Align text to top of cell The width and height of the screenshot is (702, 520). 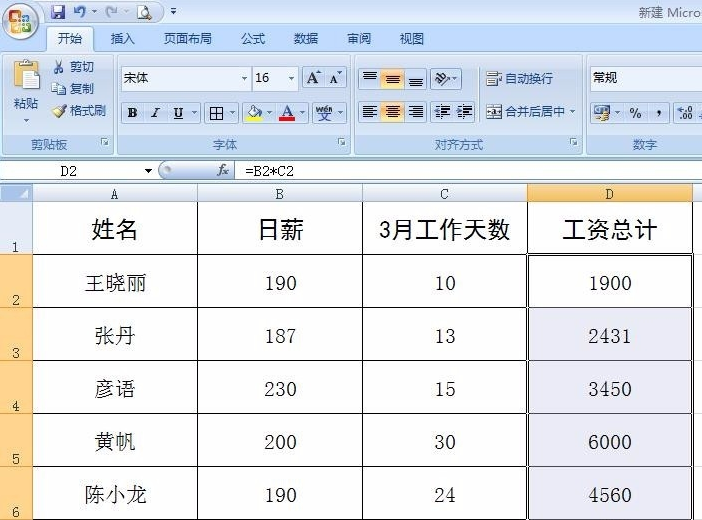tap(369, 78)
